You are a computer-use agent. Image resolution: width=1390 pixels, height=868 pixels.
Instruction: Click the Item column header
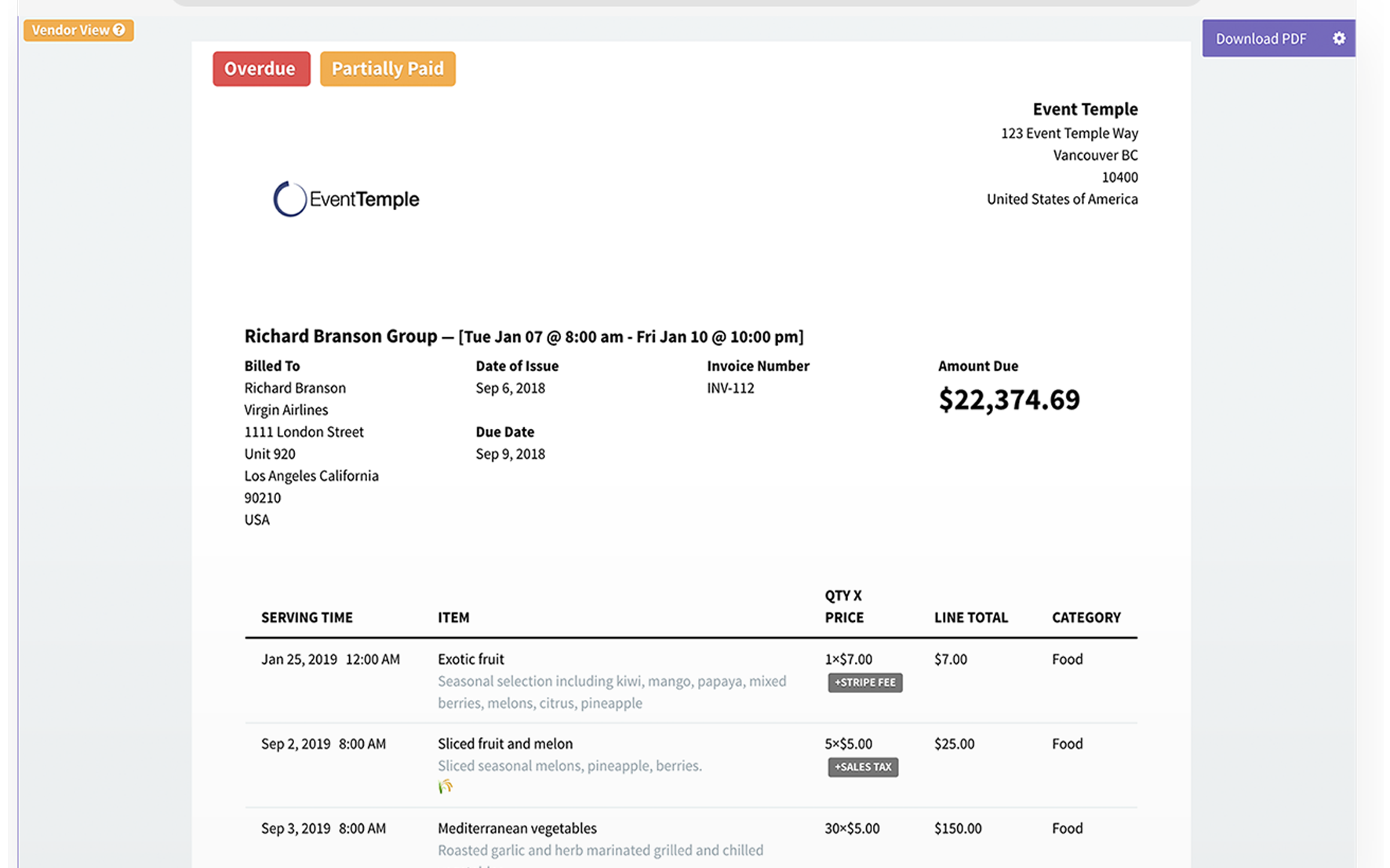click(x=453, y=618)
